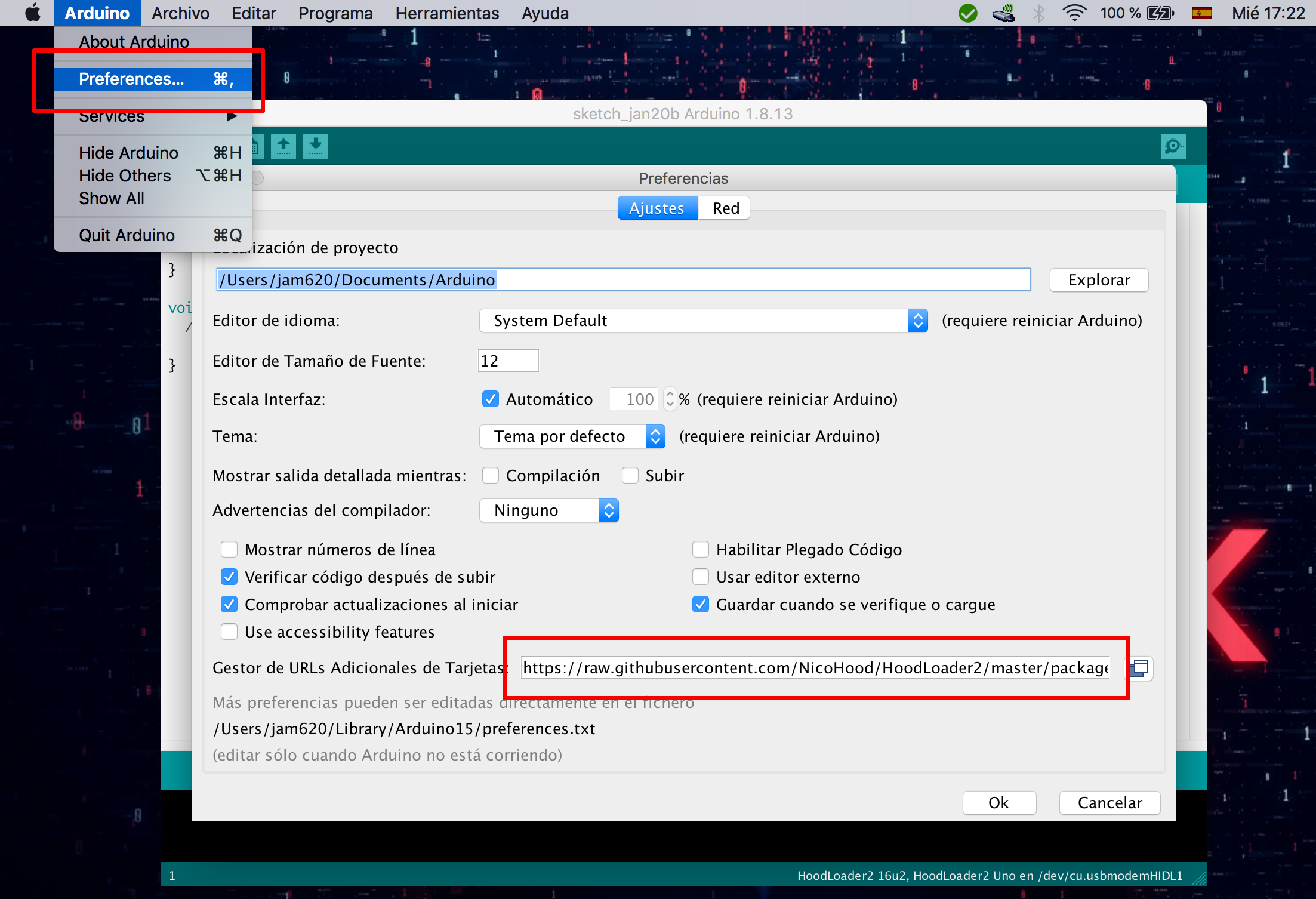Click the interface scale percentage stepper
Screen dimensions: 1316x899
pos(670,399)
